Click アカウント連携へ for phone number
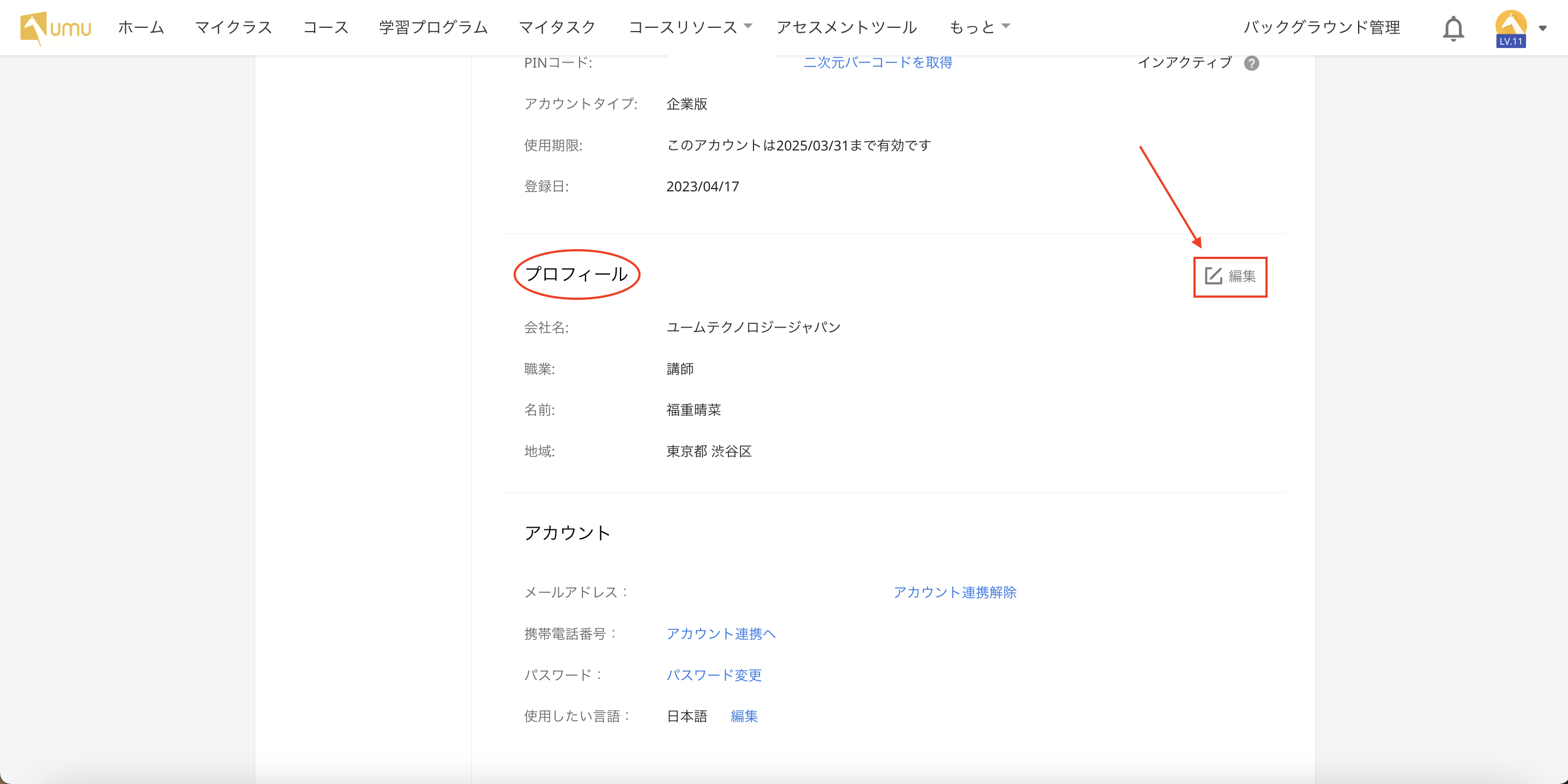This screenshot has width=1568, height=784. 721,634
